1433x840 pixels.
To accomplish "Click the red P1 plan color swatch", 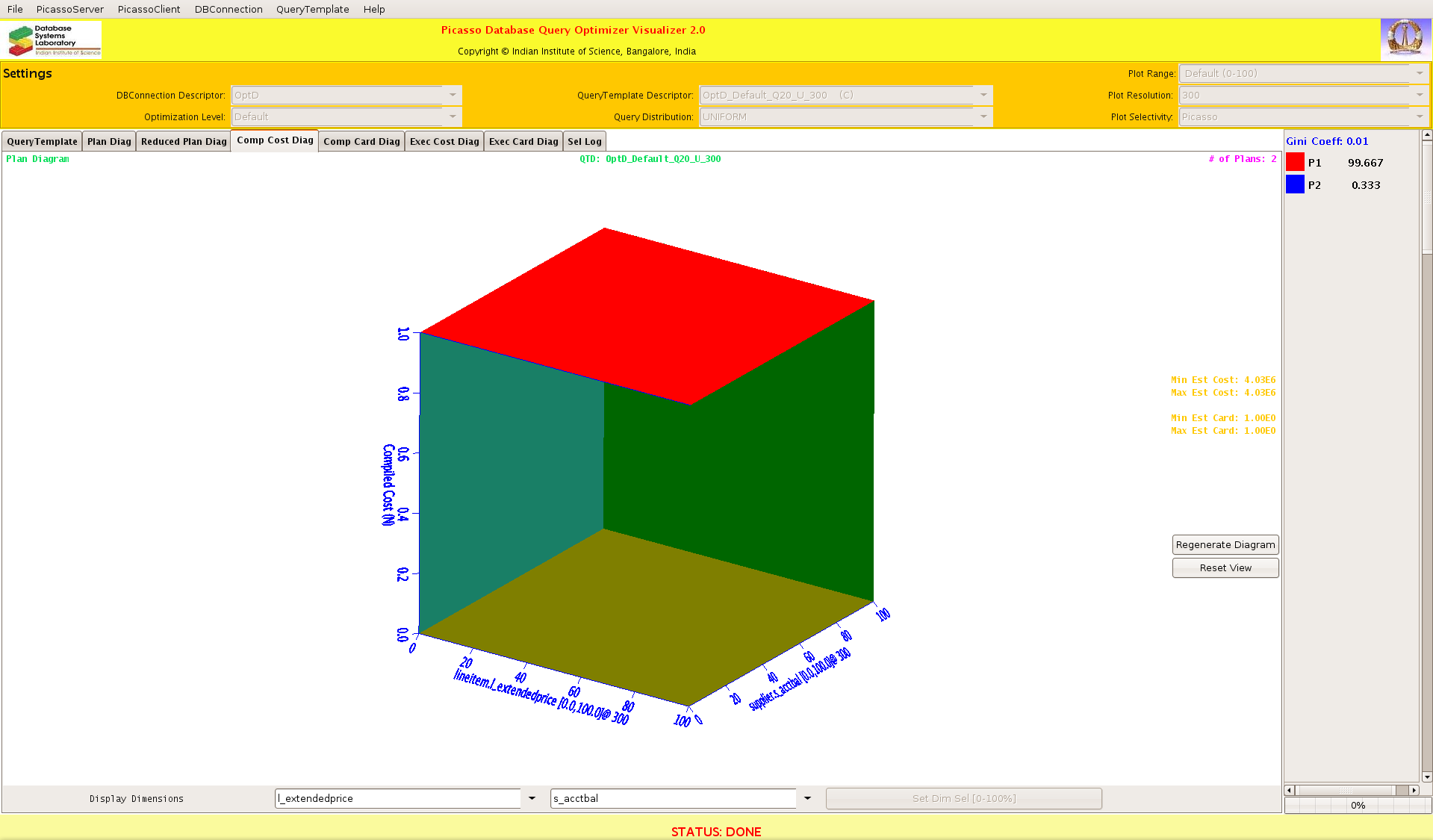I will tap(1295, 163).
